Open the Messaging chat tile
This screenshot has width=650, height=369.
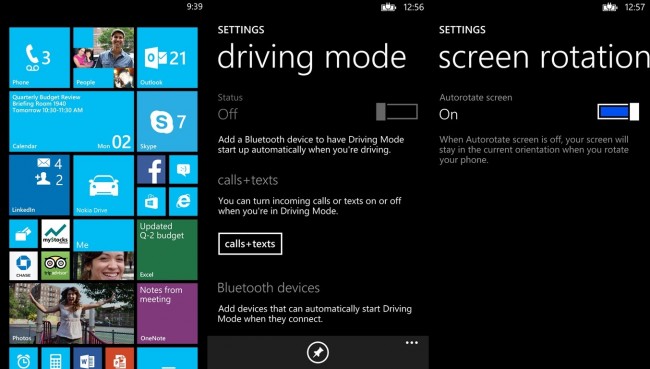183,170
